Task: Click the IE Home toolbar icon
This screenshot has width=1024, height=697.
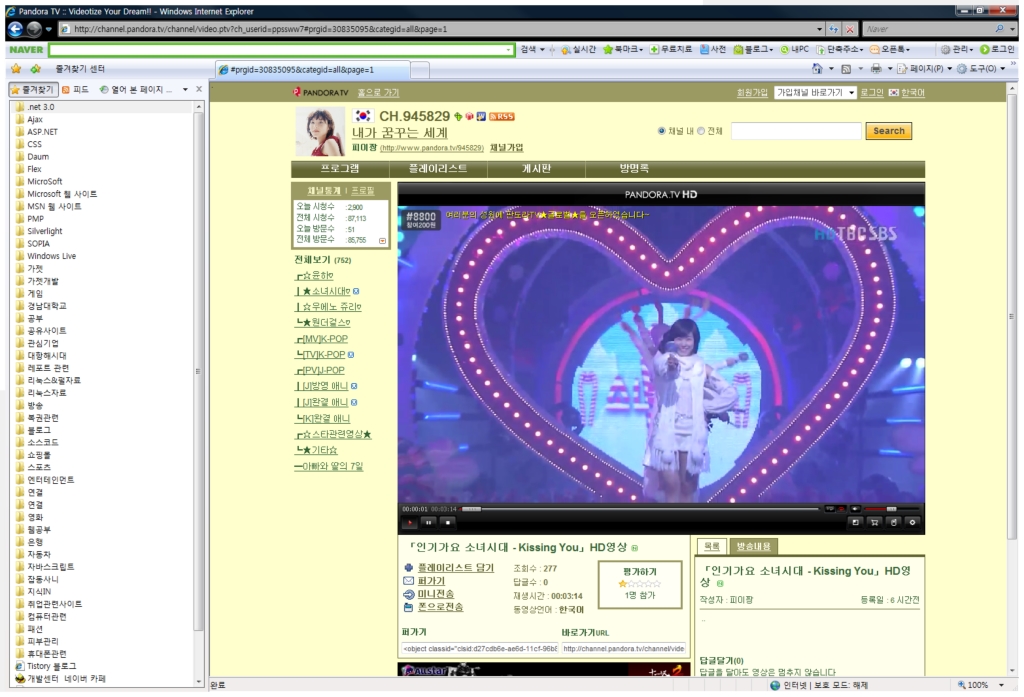Action: tap(817, 69)
